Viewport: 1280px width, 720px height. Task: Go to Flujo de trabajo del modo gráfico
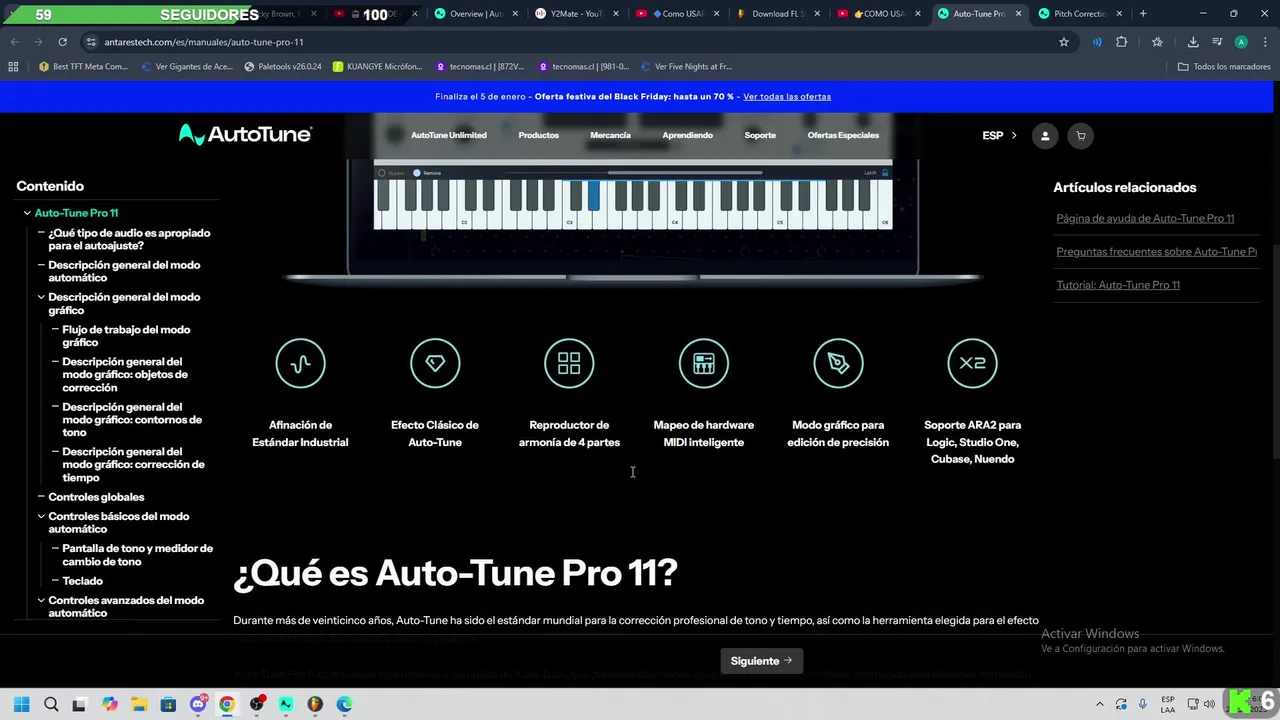[x=126, y=336]
